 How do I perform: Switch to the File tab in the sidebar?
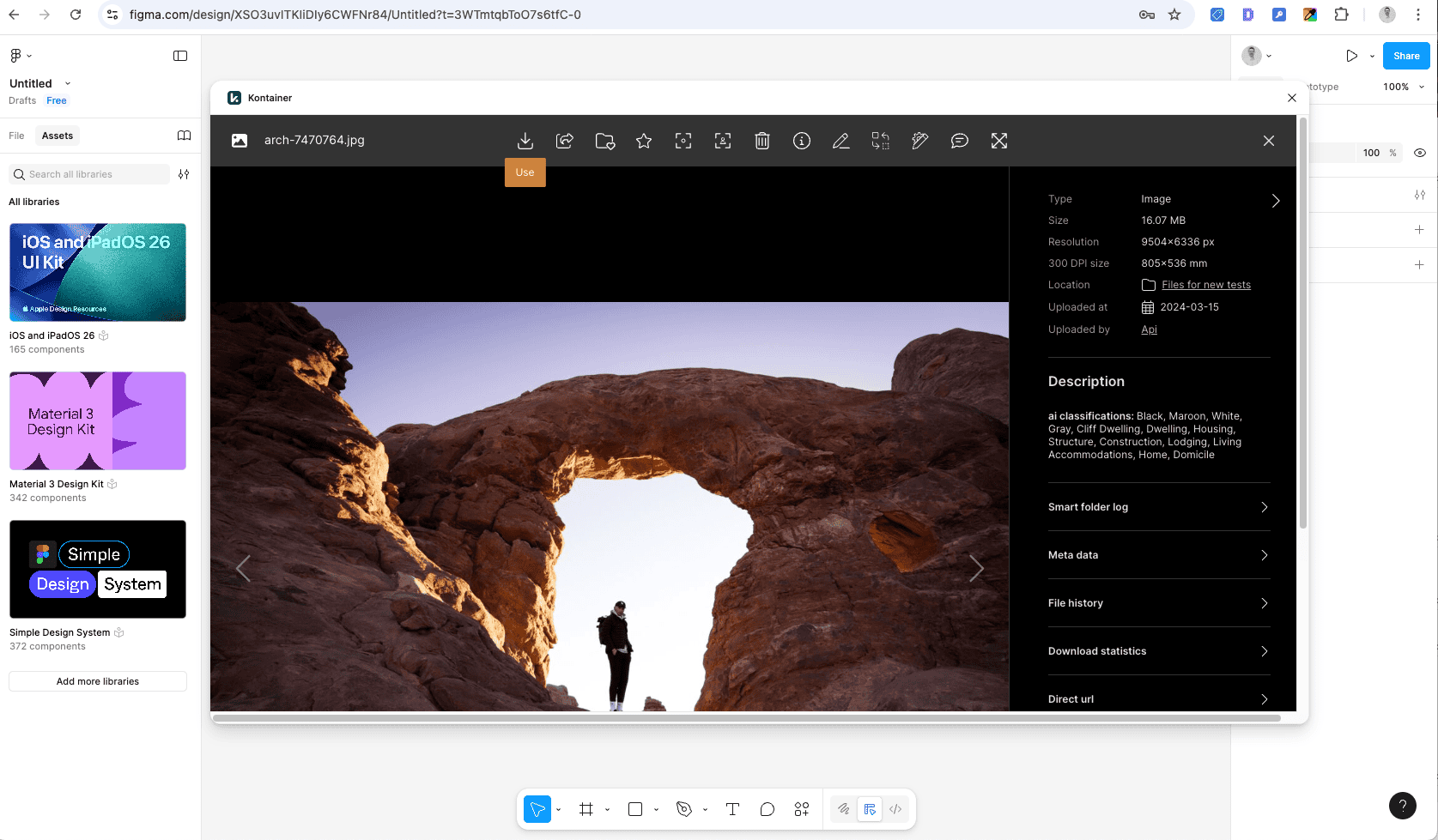coord(16,135)
